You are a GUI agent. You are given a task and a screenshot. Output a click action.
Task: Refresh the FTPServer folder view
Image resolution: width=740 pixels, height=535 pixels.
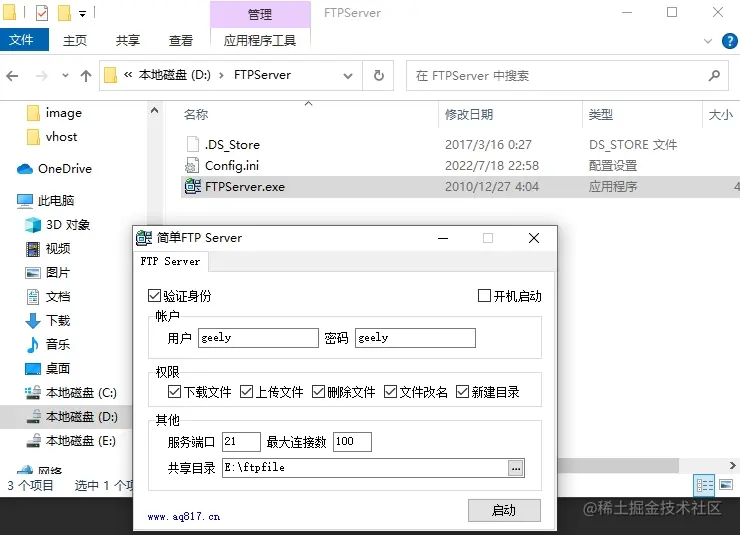(x=378, y=75)
